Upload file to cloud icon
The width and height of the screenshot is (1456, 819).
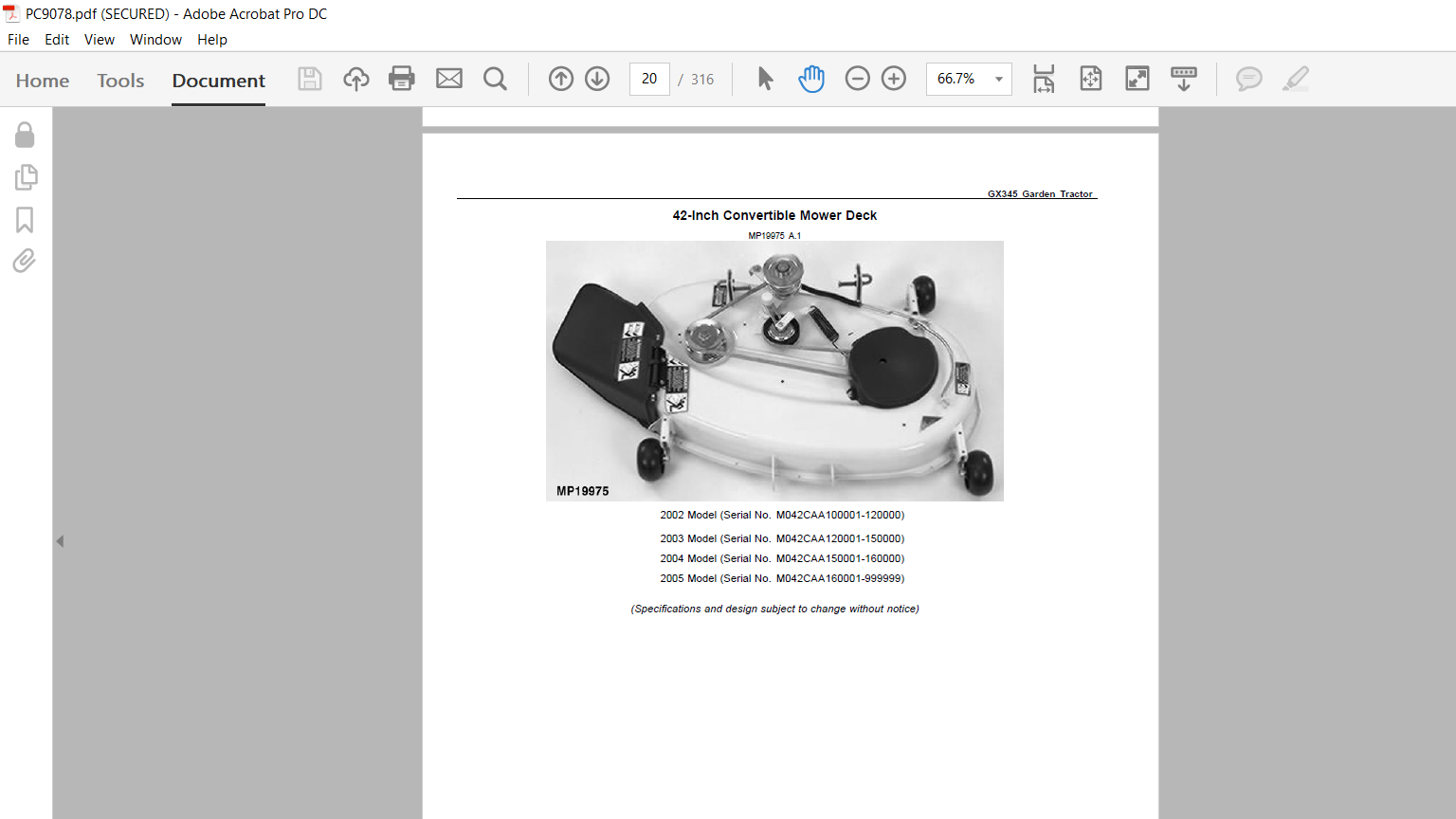[x=356, y=79]
